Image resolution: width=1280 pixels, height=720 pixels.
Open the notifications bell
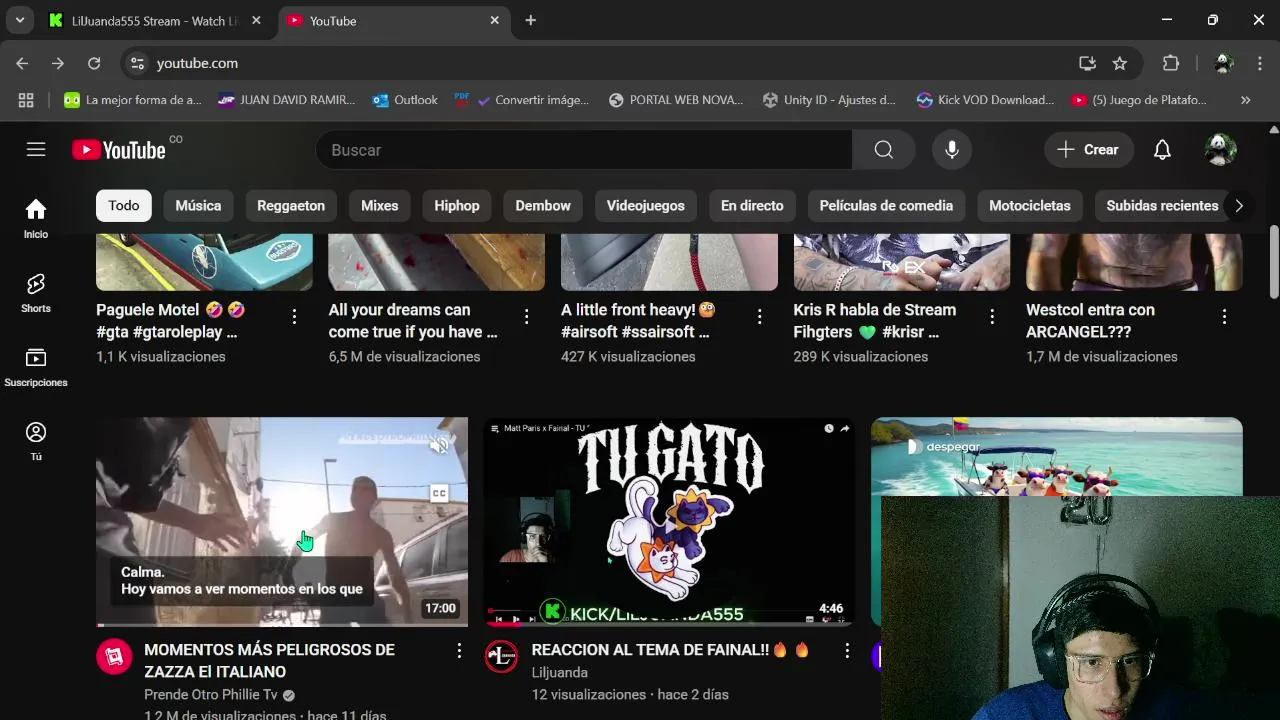1162,150
